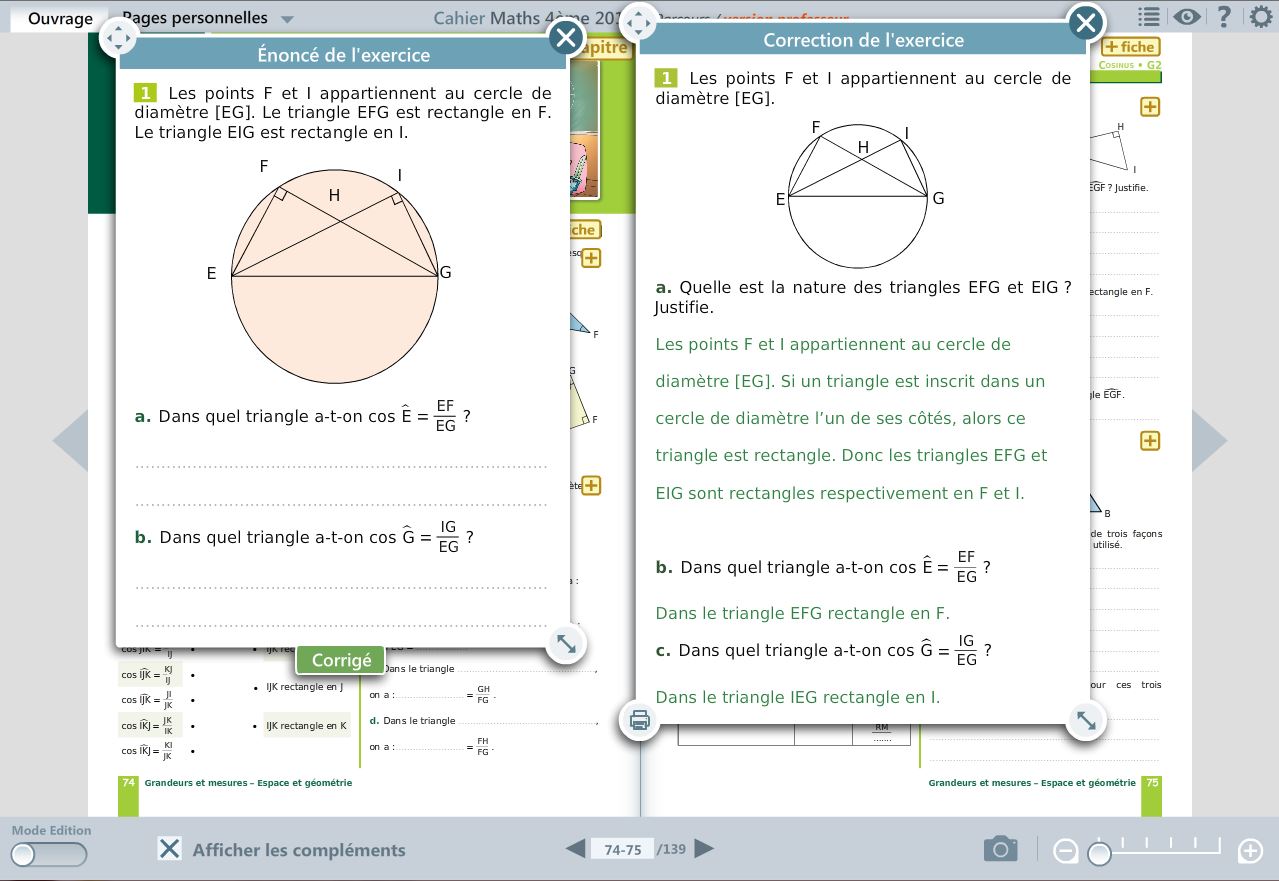The image size is (1279, 881).
Task: Toggle the eye visibility icon
Action: click(1186, 17)
